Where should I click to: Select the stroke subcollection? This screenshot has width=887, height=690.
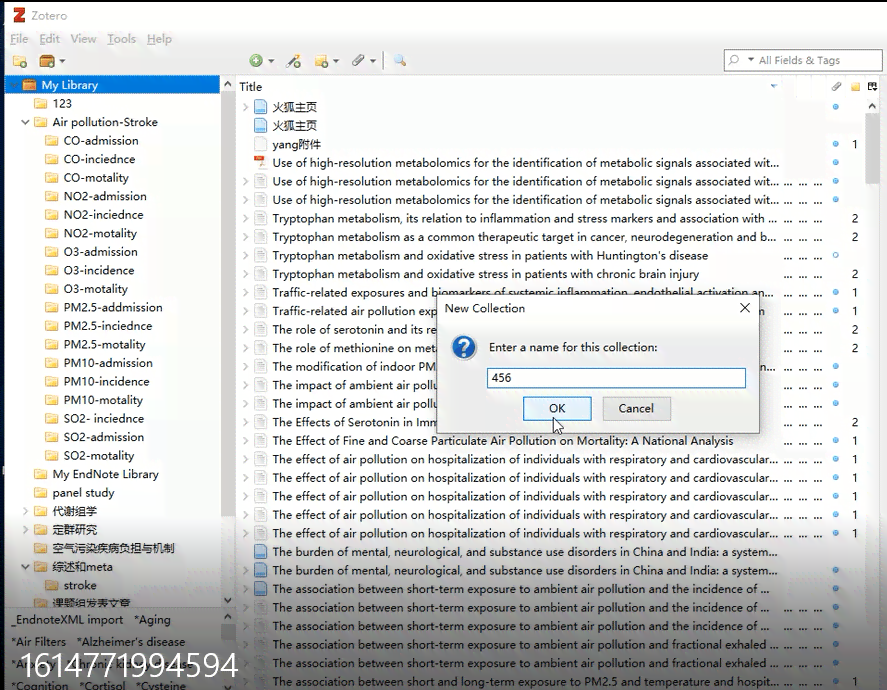coord(80,585)
